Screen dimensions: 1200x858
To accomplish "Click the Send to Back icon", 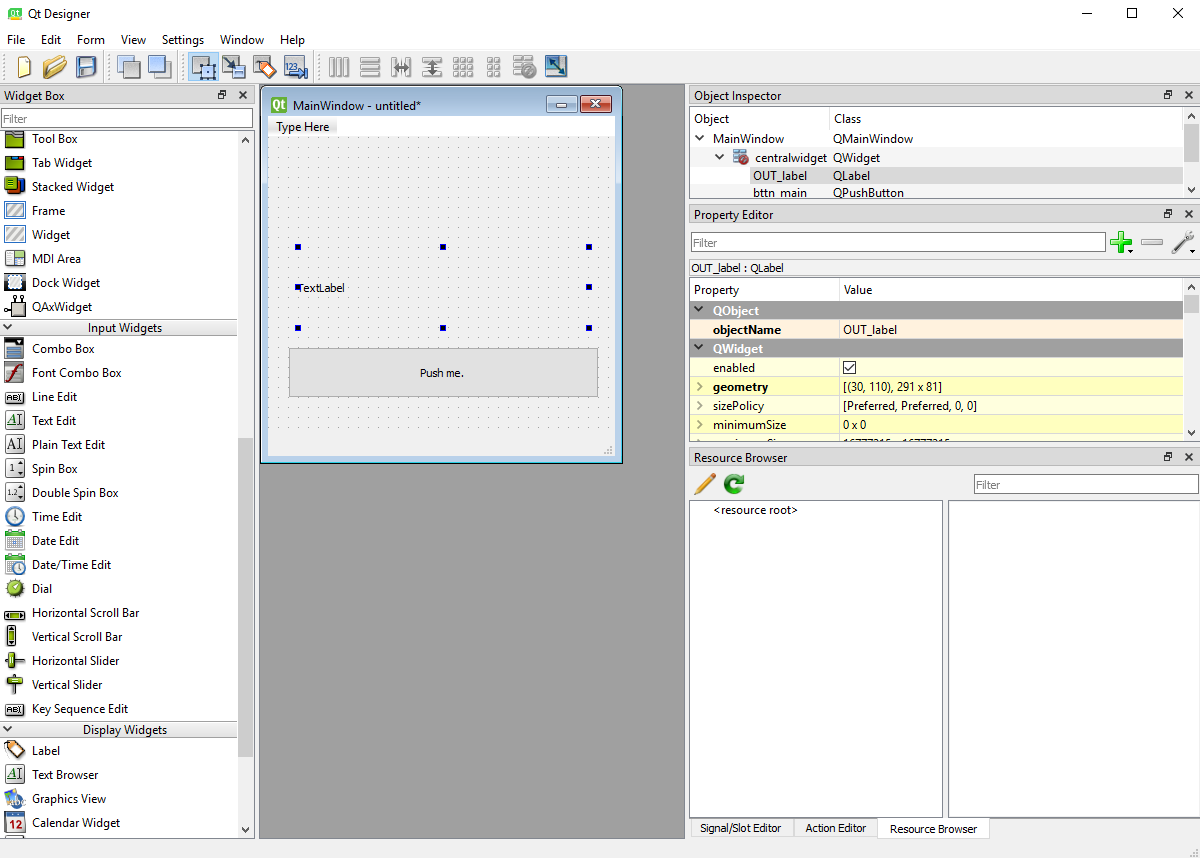I will pyautogui.click(x=128, y=67).
